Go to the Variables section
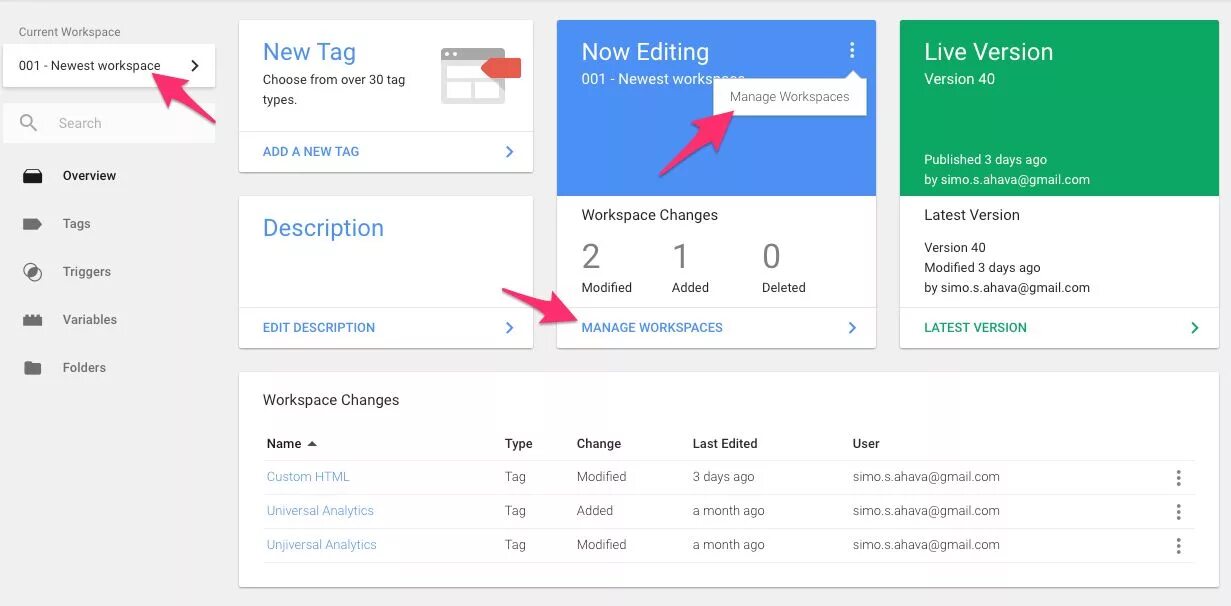The image size is (1231, 606). [90, 320]
